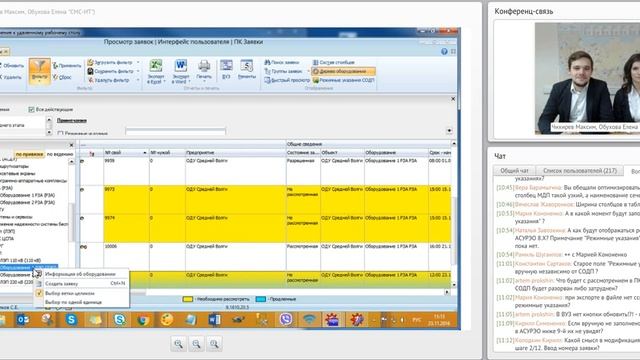The width and height of the screenshot is (640, 360).
Task: Export table with Экспорт в Excel
Action: click(156, 71)
